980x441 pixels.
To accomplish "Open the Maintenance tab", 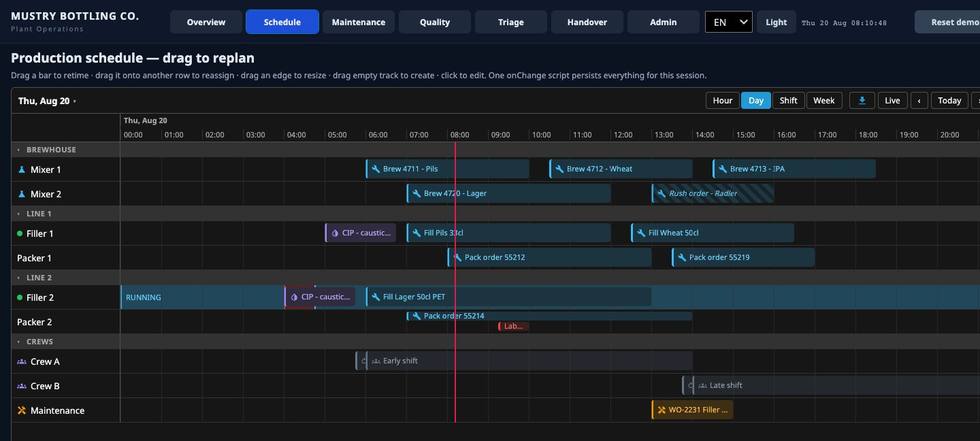I will tap(358, 22).
